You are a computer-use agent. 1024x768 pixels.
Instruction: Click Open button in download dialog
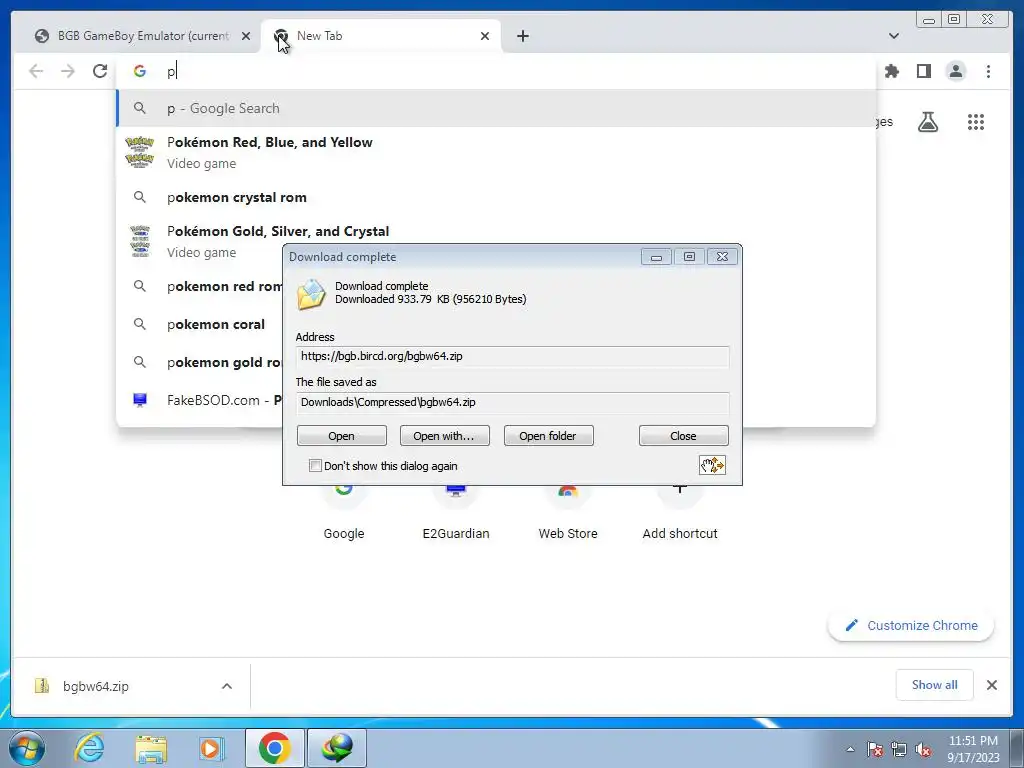[x=342, y=436]
